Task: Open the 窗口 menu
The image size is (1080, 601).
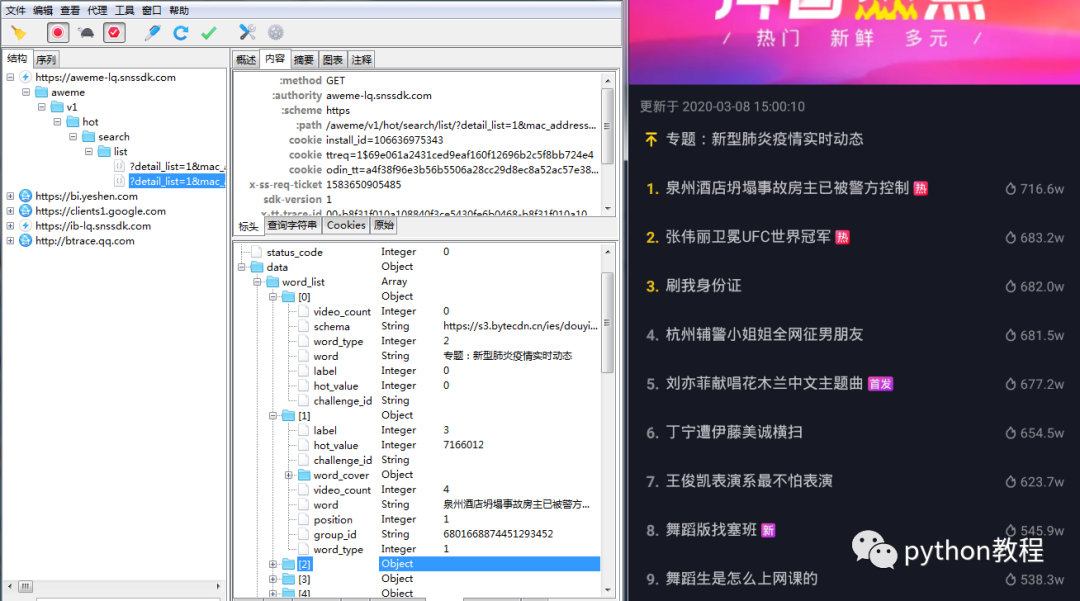Action: [x=152, y=10]
